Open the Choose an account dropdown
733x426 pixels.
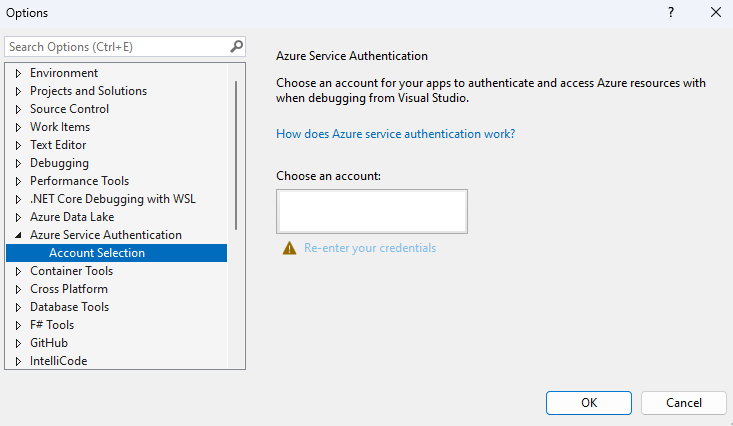pyautogui.click(x=371, y=212)
